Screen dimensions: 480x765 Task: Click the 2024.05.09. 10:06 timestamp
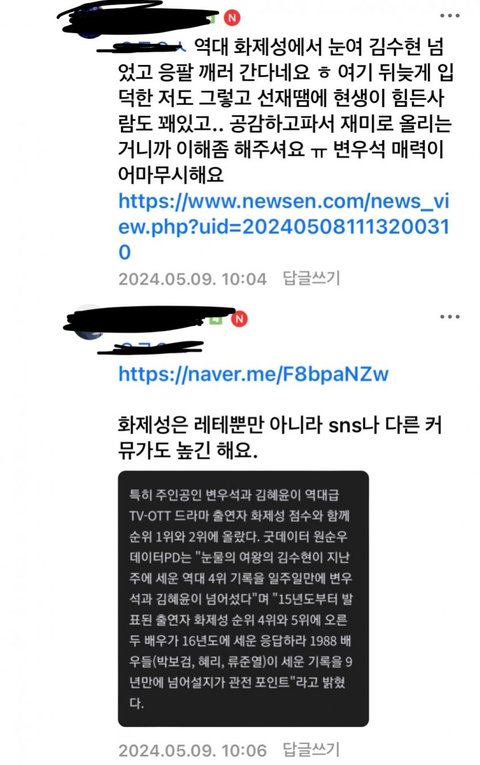coord(192,750)
